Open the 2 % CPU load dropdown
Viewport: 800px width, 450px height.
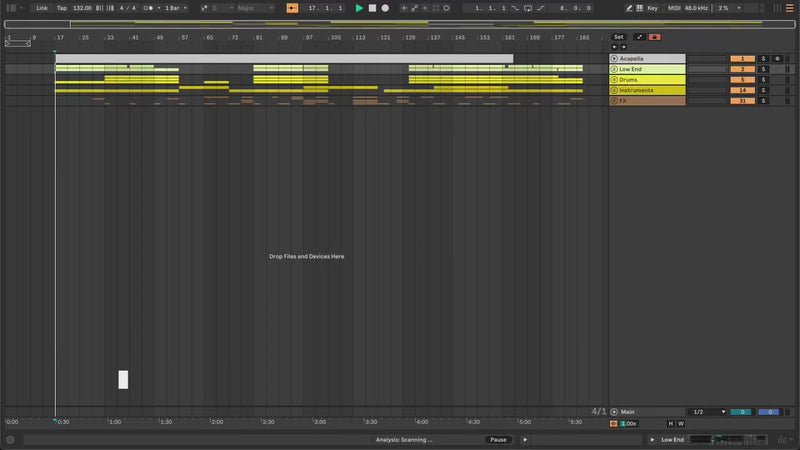tap(729, 8)
